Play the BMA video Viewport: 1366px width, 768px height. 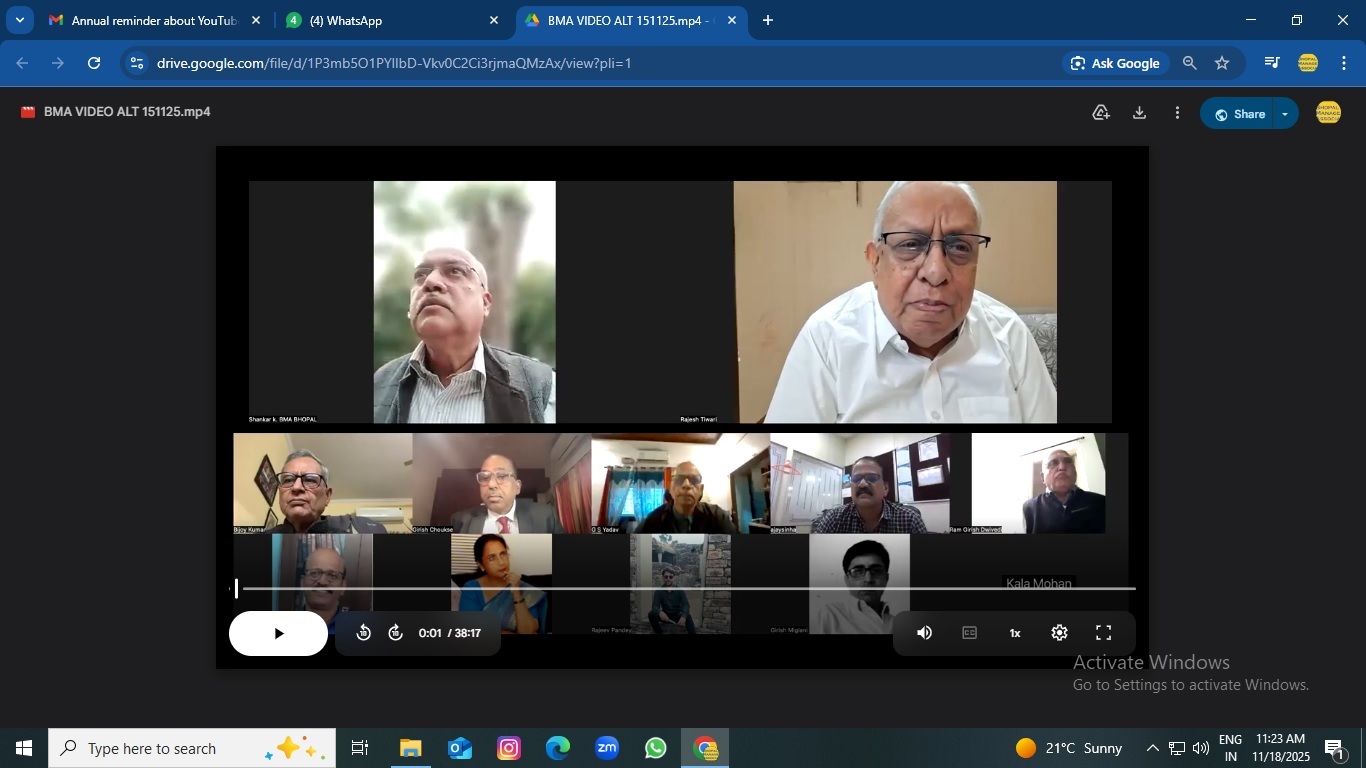coord(278,633)
